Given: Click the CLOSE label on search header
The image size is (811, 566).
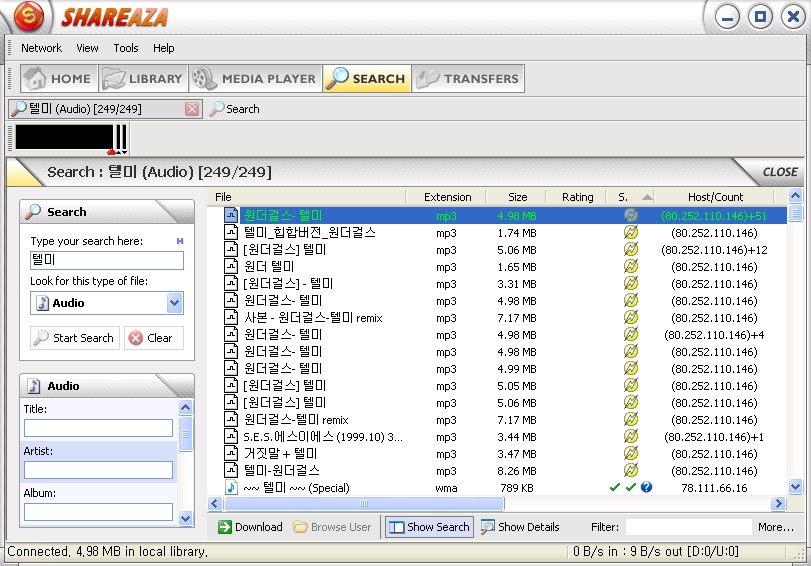Looking at the screenshot, I should [x=780, y=172].
